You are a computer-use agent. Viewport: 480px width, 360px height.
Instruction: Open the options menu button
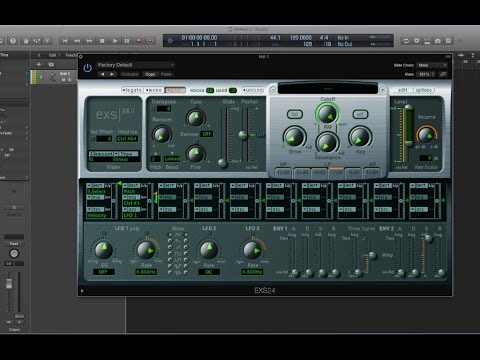tap(424, 90)
